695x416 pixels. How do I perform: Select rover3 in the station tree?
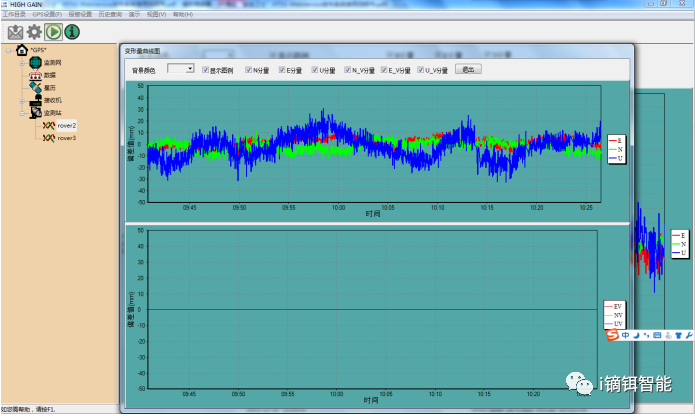coord(66,138)
